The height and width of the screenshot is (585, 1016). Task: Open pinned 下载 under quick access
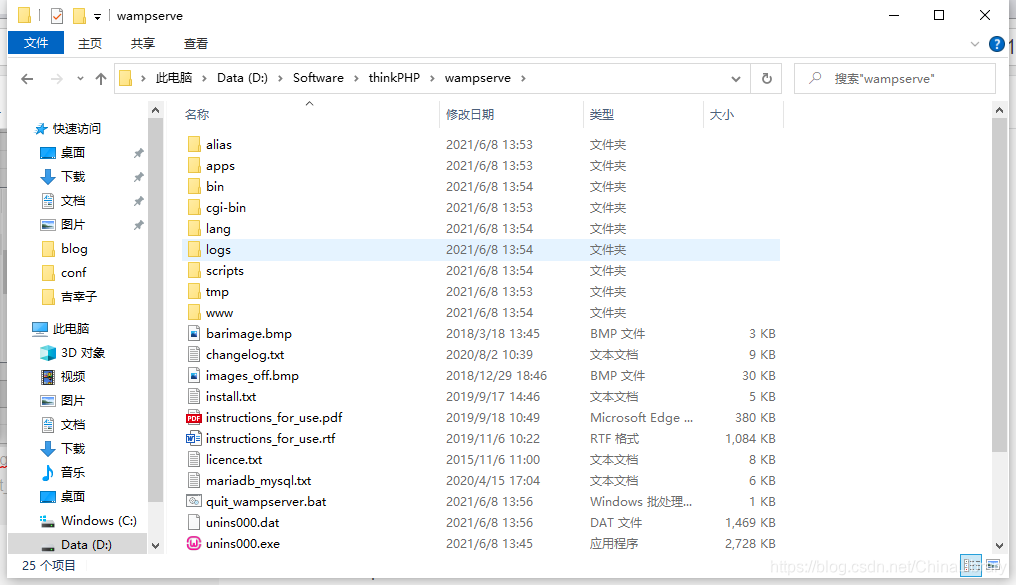[x=73, y=177]
